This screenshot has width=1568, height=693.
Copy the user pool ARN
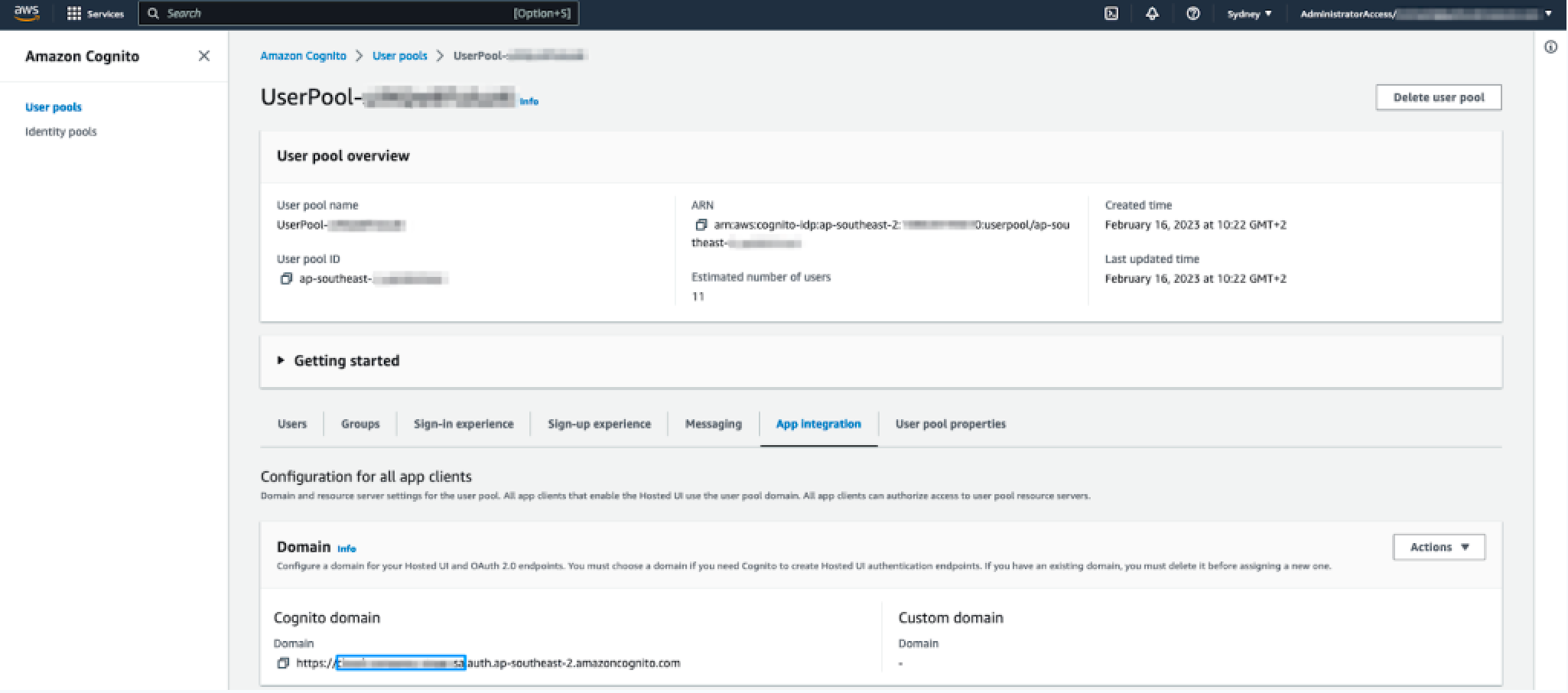tap(701, 225)
